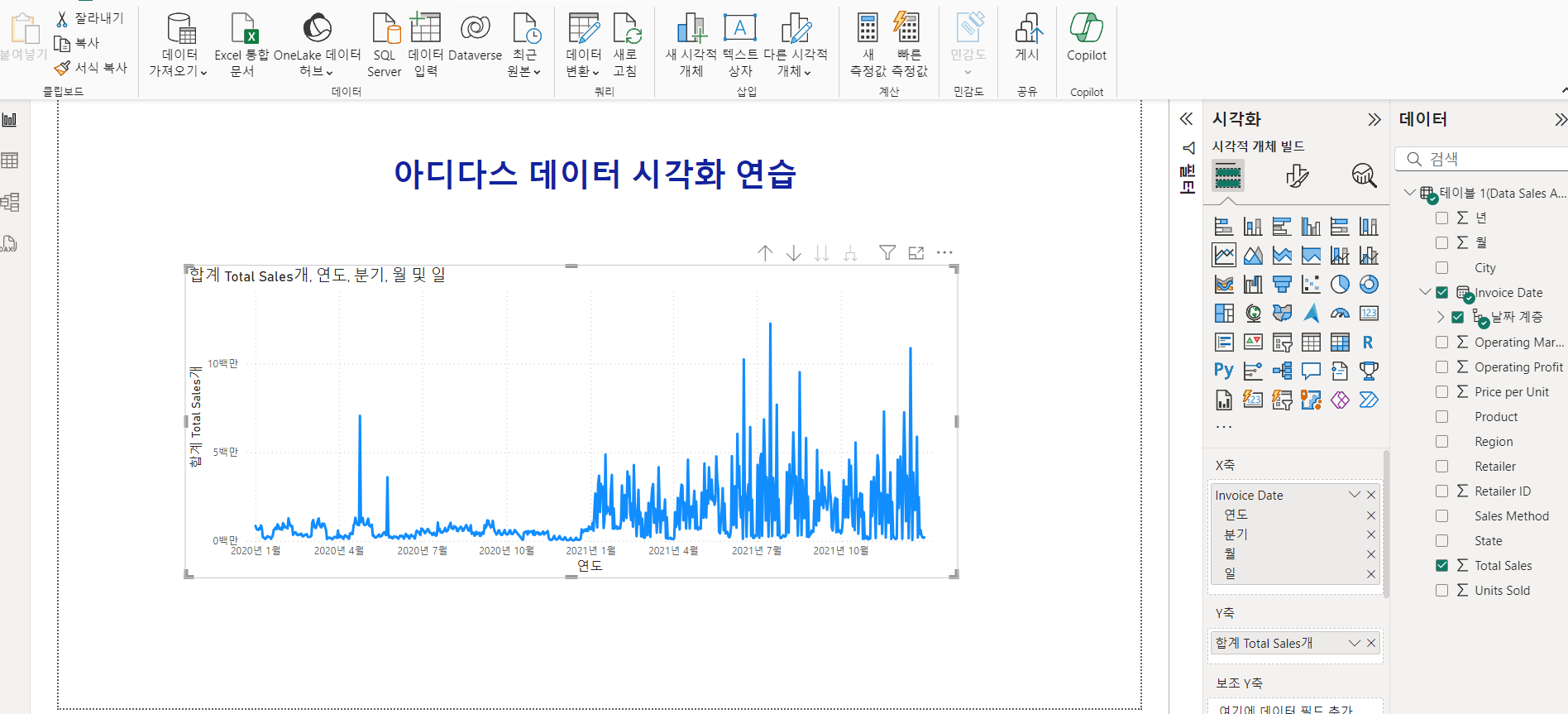Check the Units Sold field checkbox
1568x714 pixels.
1441,591
